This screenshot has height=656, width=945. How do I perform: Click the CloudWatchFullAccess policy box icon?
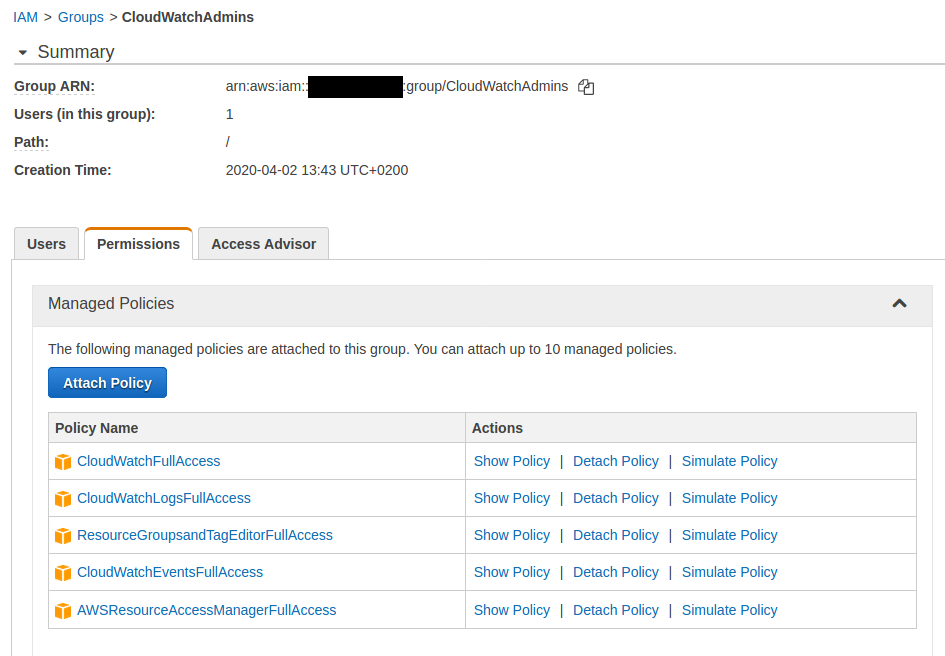(x=63, y=462)
